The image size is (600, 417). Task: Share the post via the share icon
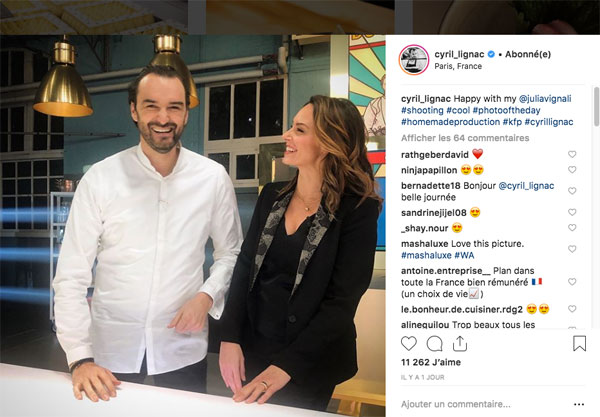tap(460, 344)
